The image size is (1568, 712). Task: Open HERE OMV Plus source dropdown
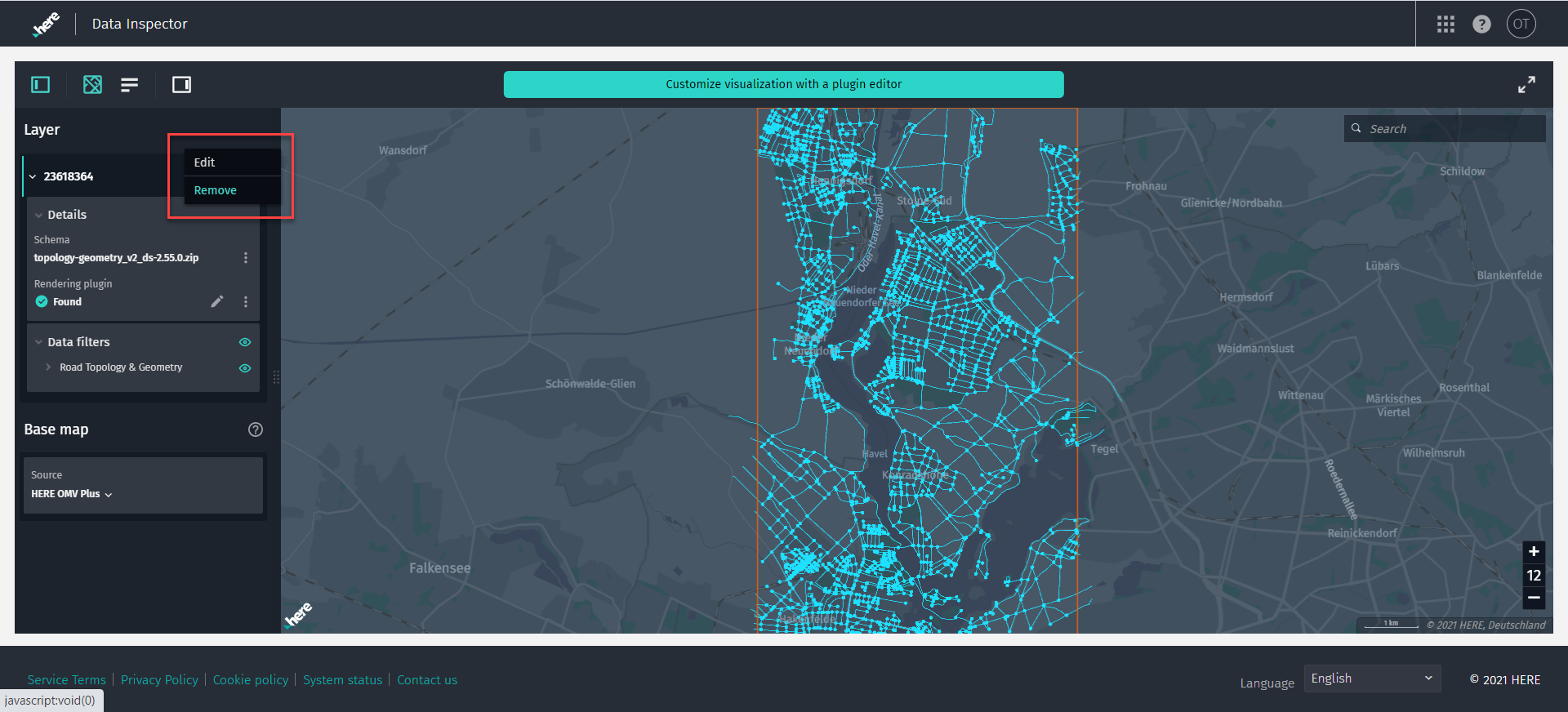(x=72, y=494)
